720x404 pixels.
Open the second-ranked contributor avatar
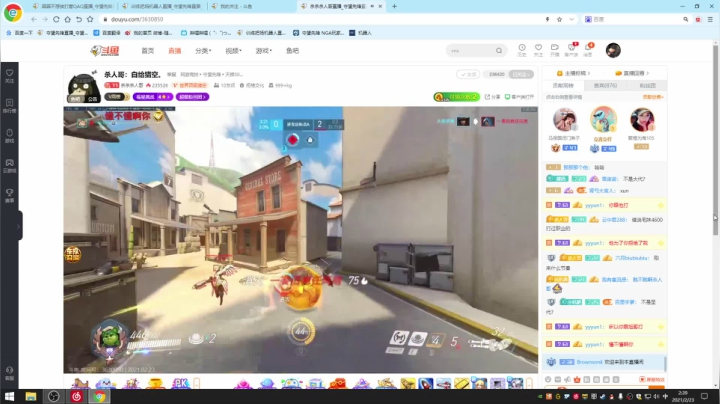(564, 120)
